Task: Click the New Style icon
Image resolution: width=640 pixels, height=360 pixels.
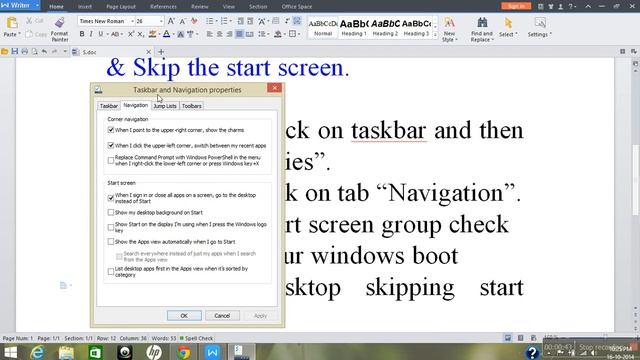Action: coord(449,23)
